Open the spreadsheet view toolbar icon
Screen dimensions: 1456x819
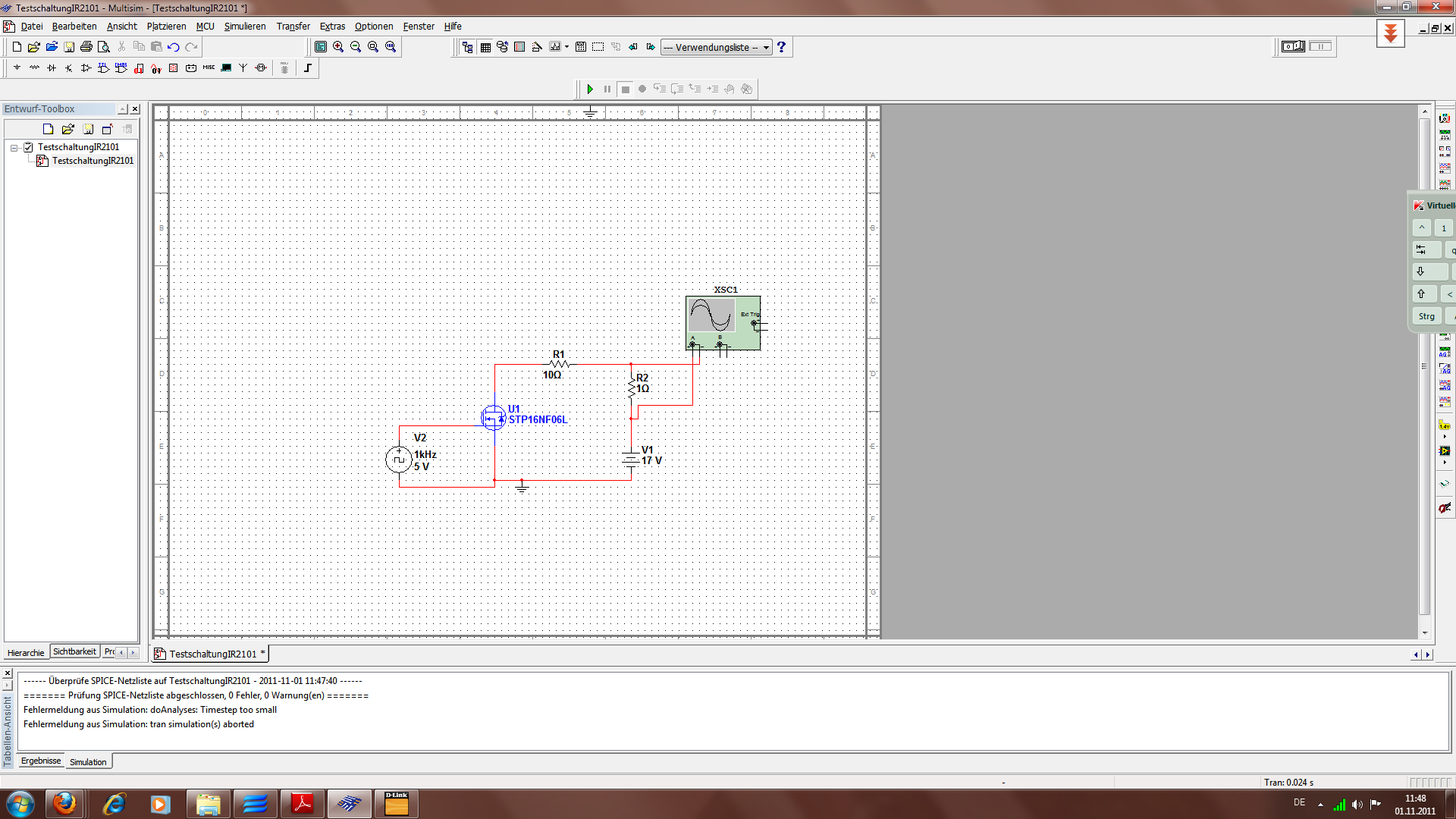coord(485,47)
